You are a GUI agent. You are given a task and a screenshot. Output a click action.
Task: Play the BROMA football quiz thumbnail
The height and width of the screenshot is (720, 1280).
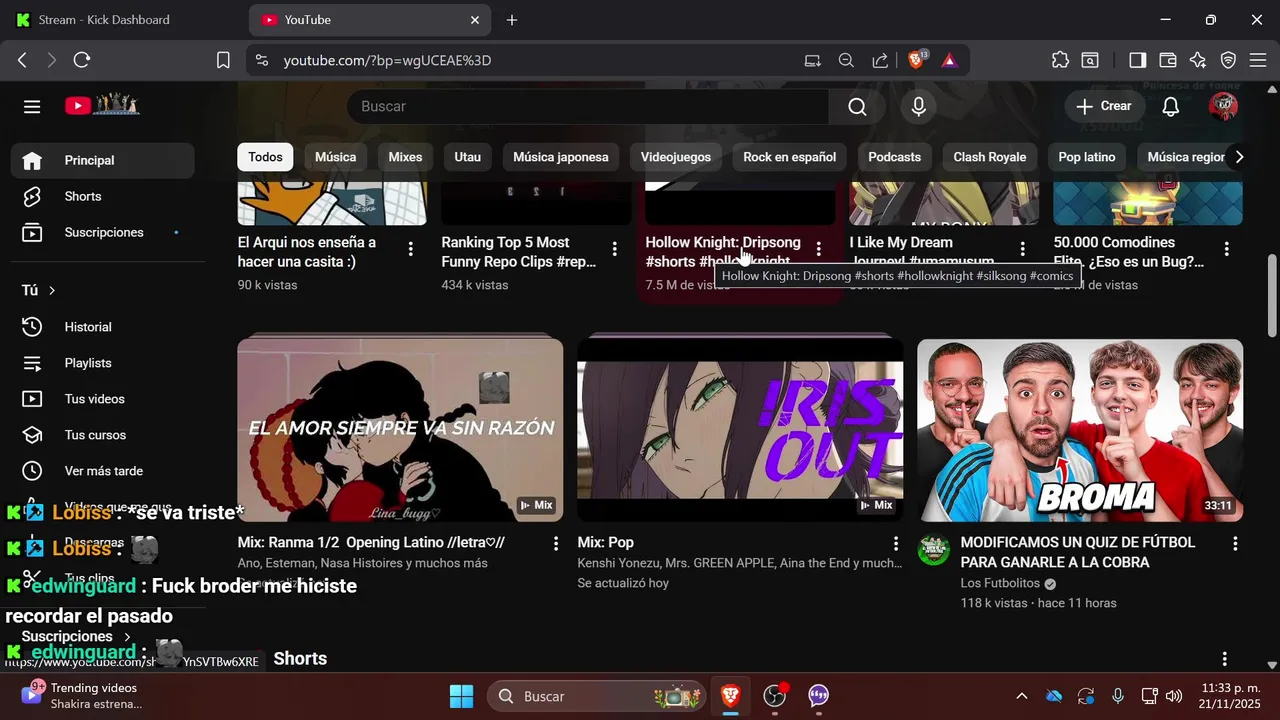pos(1080,430)
